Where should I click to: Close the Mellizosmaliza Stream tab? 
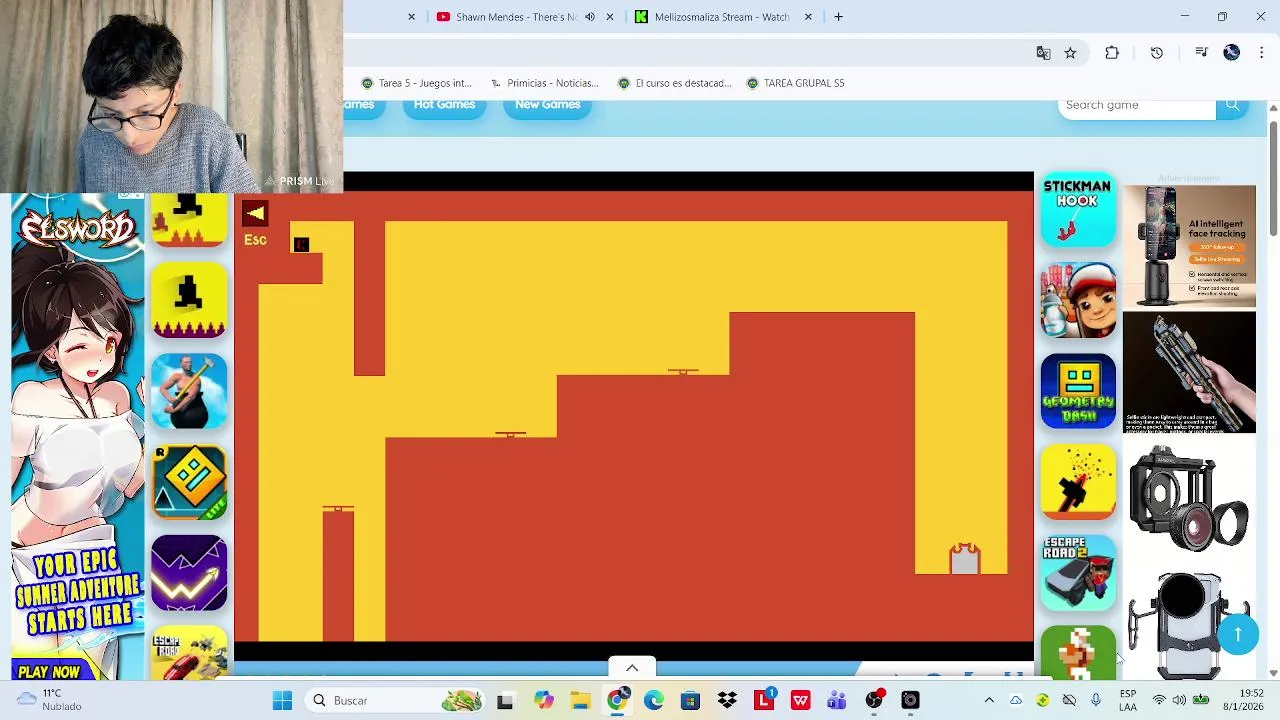pos(808,17)
